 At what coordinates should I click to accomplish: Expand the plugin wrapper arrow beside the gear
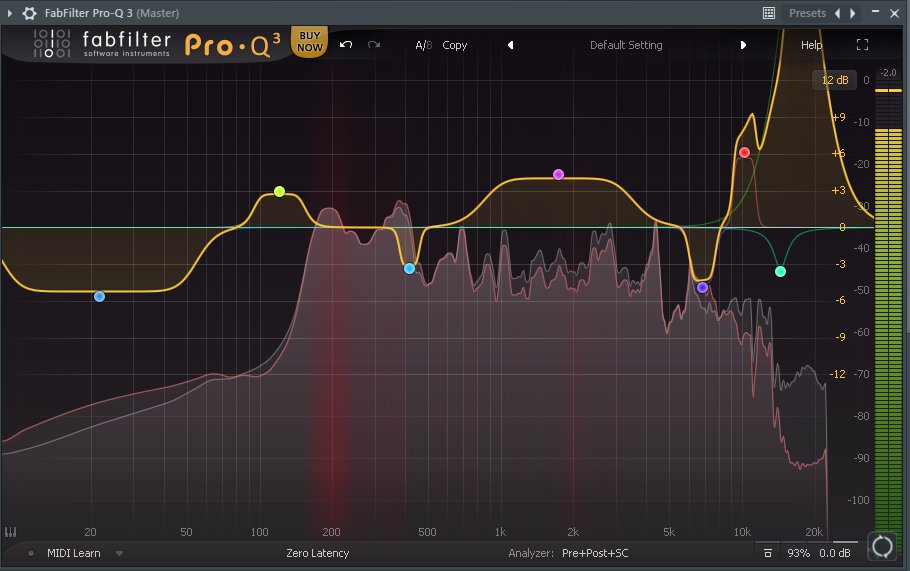(9, 13)
